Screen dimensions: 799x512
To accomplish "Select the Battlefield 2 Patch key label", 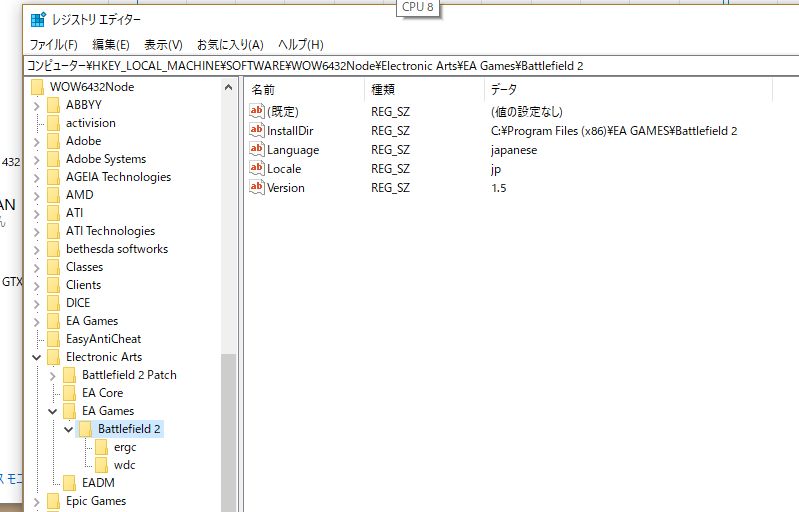I will [x=129, y=375].
